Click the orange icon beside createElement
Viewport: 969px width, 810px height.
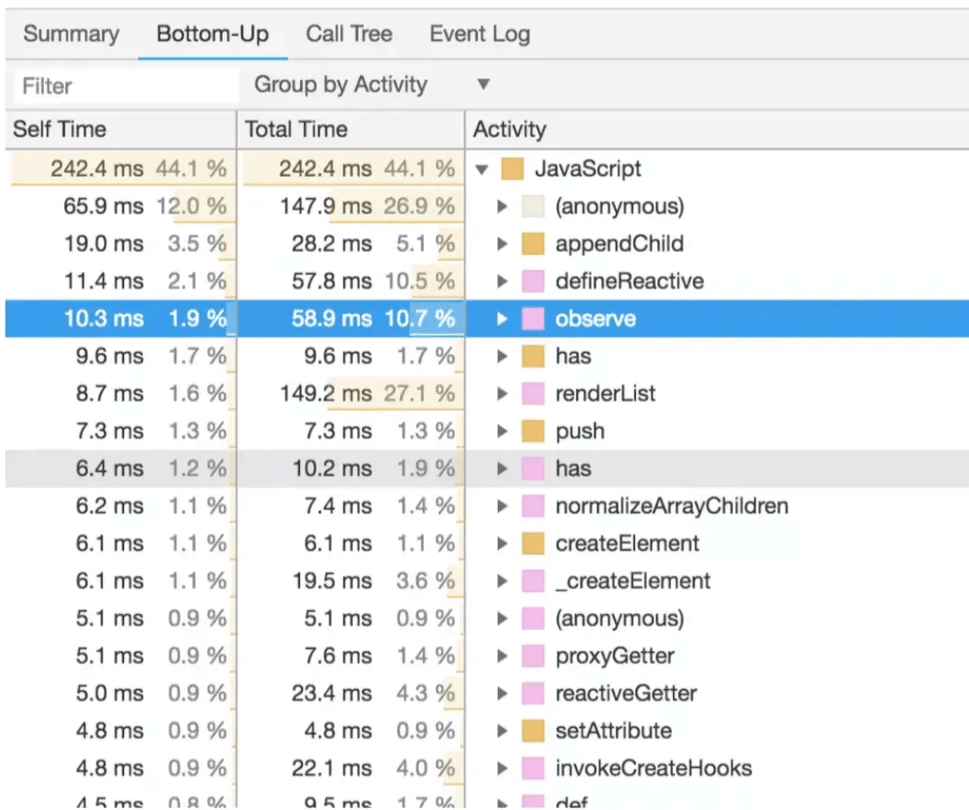(x=533, y=544)
